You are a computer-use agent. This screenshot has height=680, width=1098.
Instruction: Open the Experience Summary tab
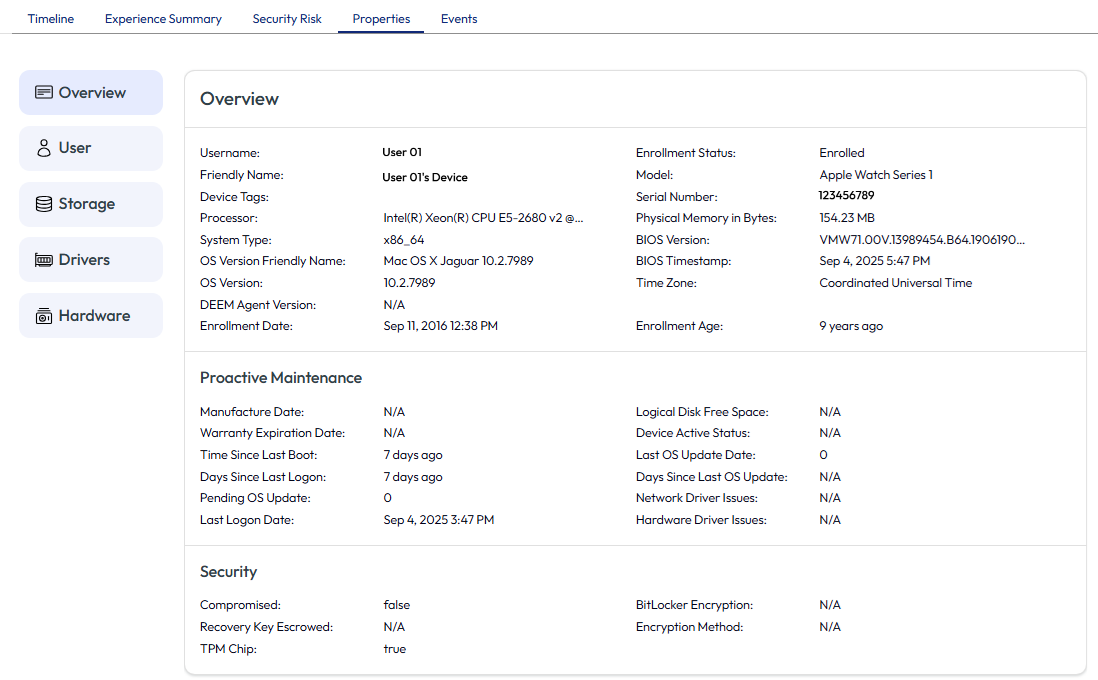coord(163,19)
